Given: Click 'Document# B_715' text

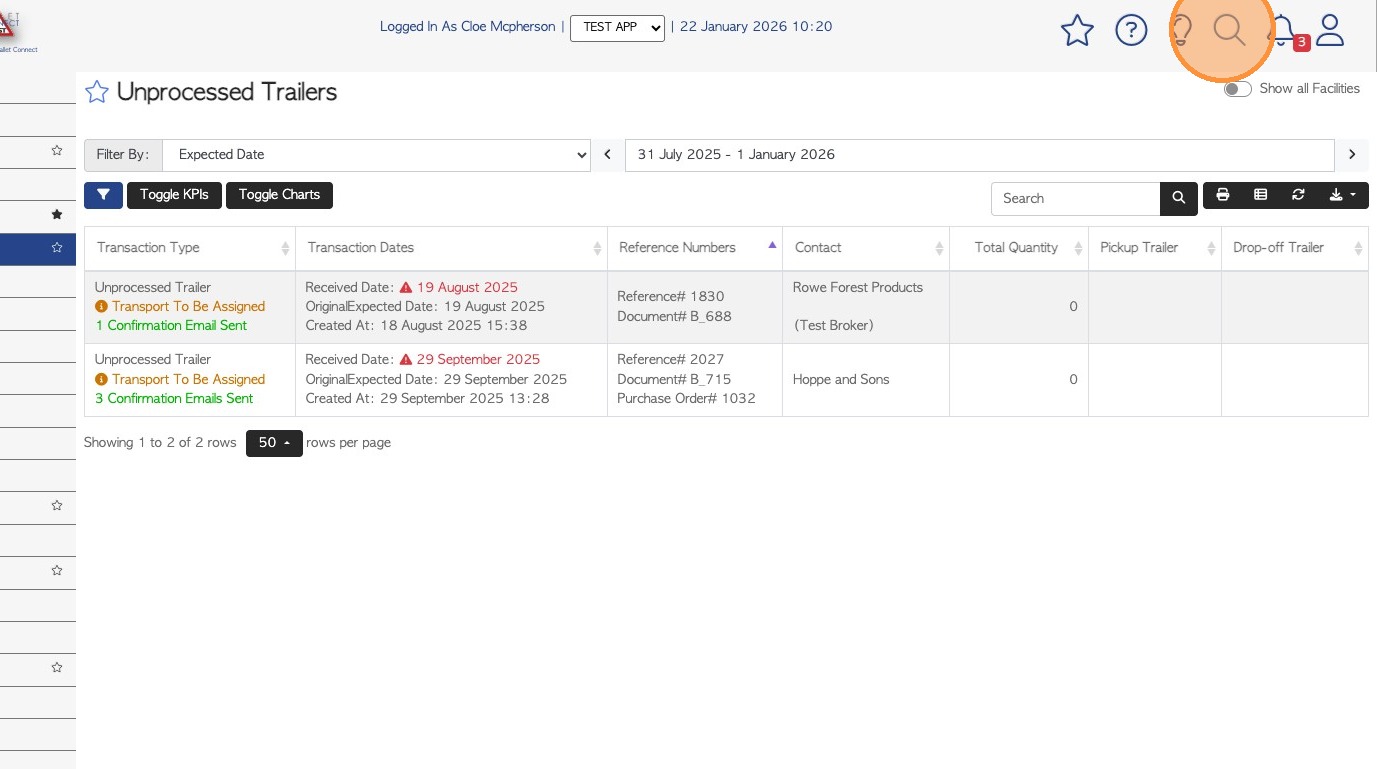Looking at the screenshot, I should 674,380.
